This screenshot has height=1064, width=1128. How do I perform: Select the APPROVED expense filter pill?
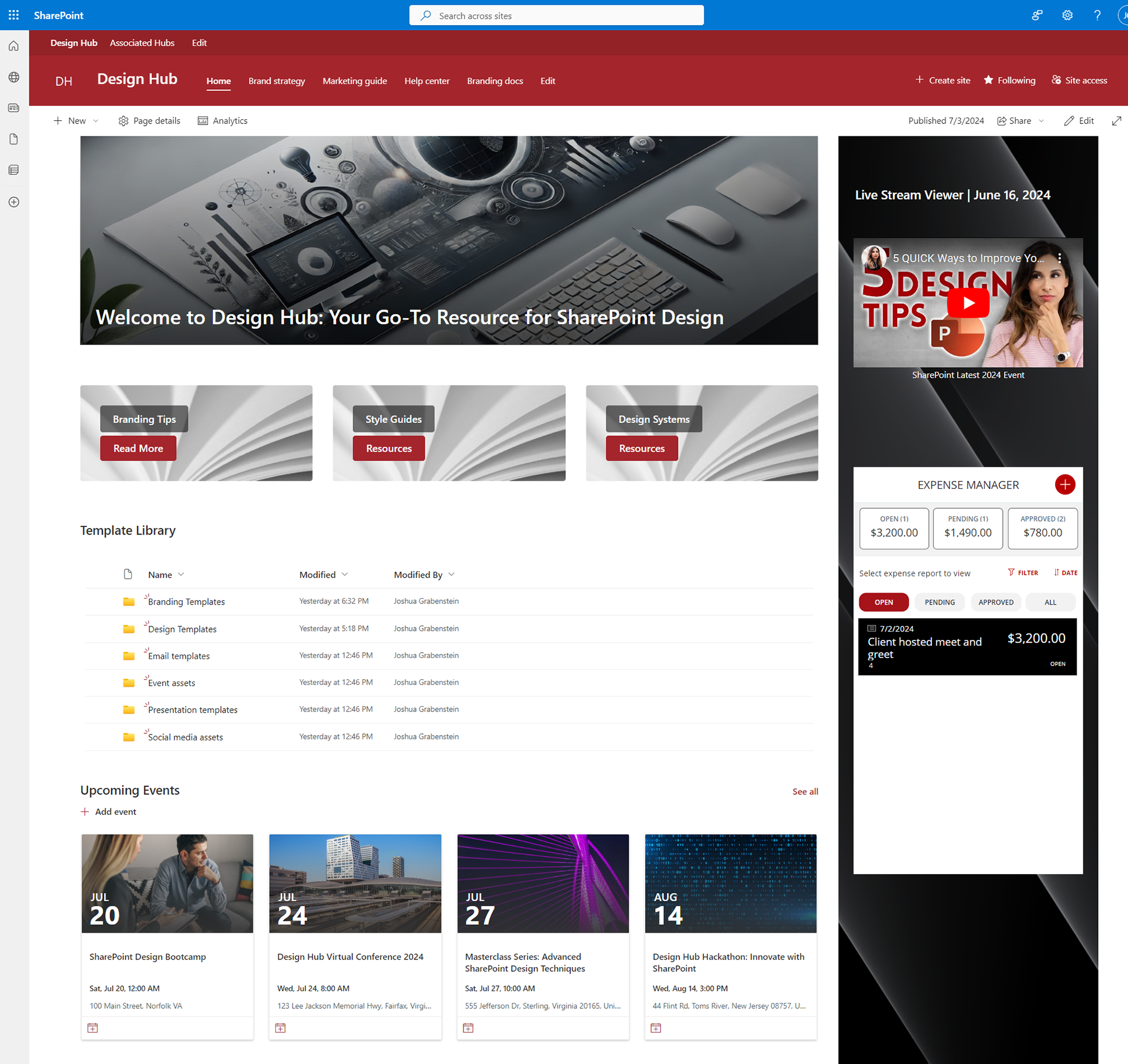[996, 602]
